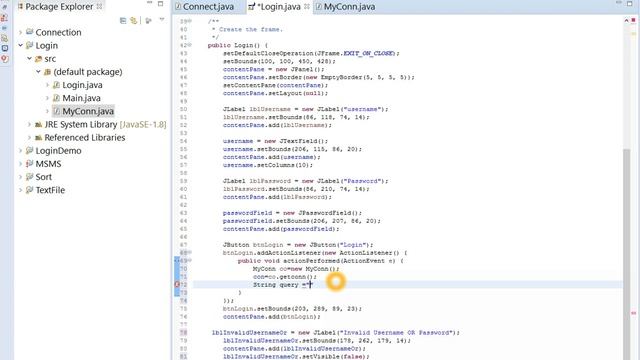Click the Main.java file icon

click(56, 98)
